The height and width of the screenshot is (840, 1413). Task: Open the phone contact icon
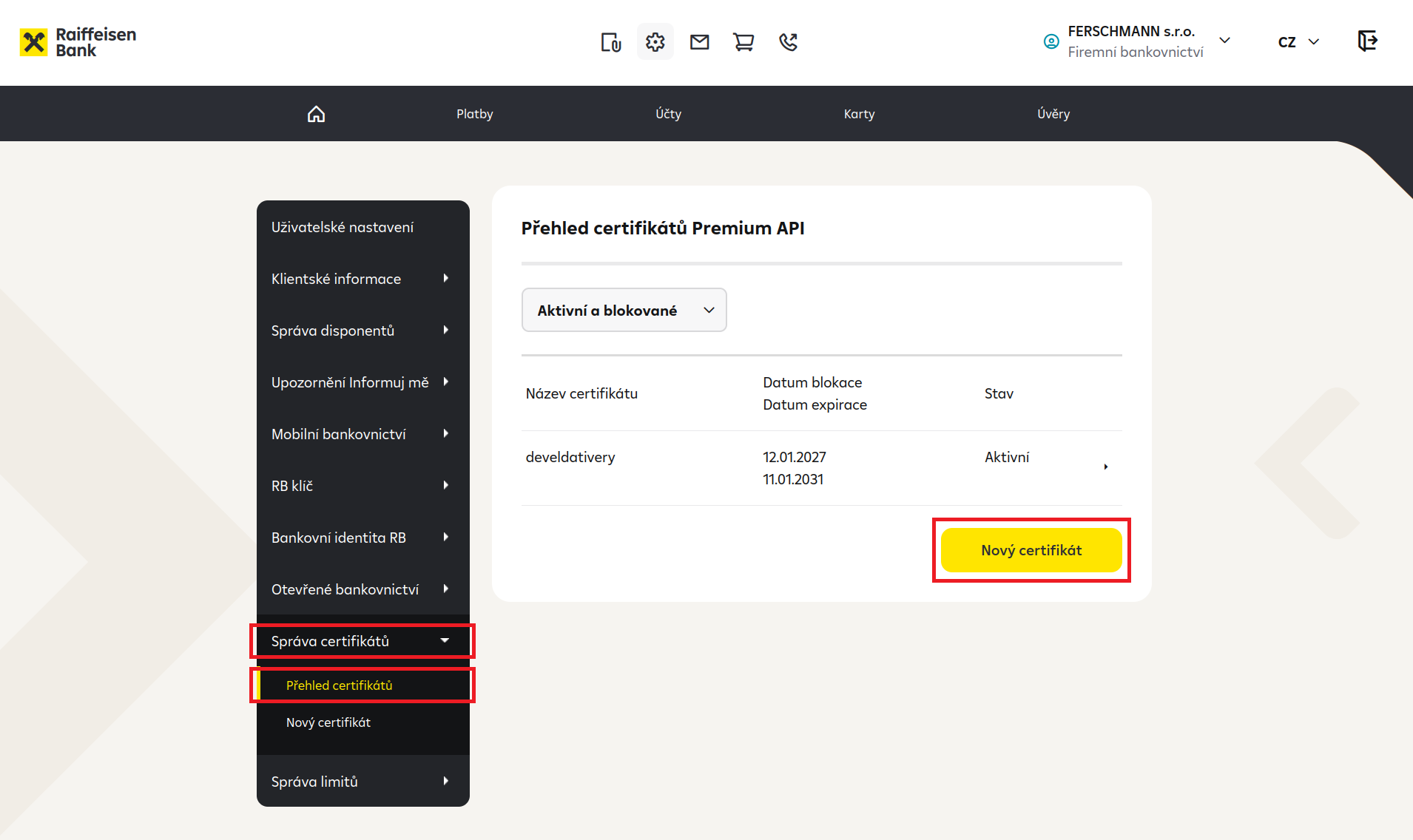(x=788, y=42)
